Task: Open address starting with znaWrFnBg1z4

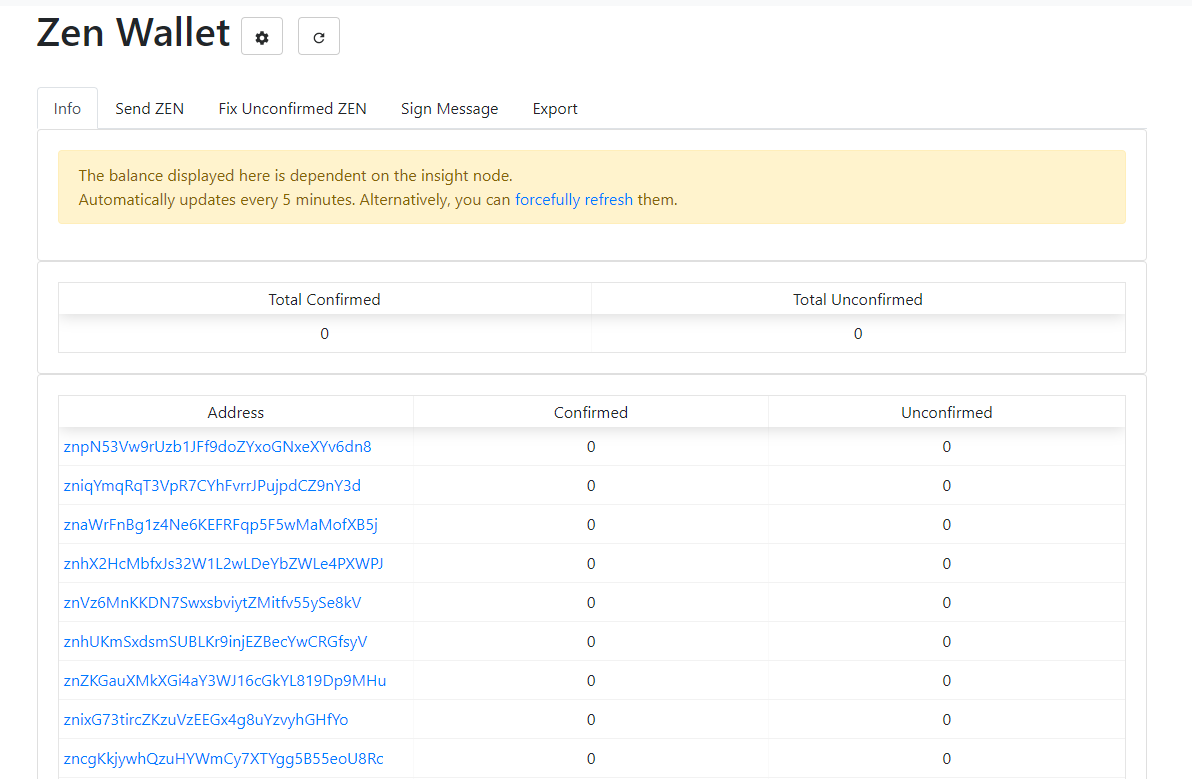Action: coord(220,525)
